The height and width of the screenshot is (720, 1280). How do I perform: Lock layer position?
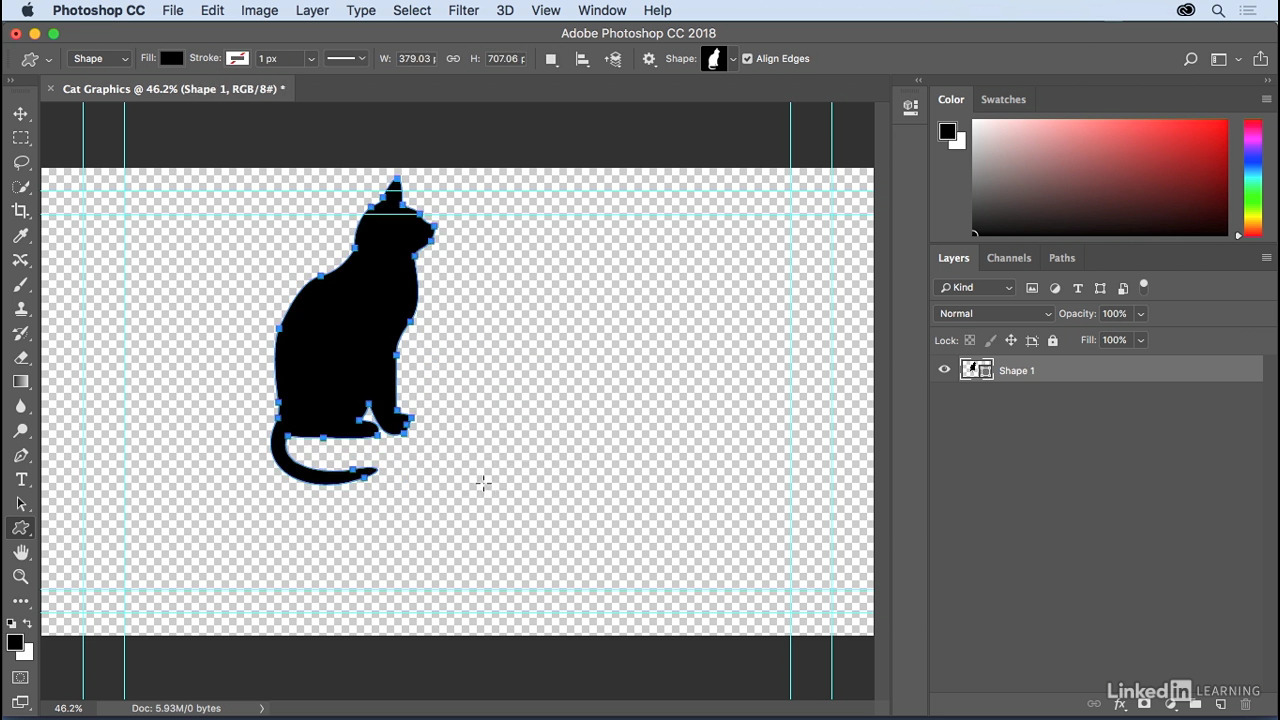pos(1011,340)
